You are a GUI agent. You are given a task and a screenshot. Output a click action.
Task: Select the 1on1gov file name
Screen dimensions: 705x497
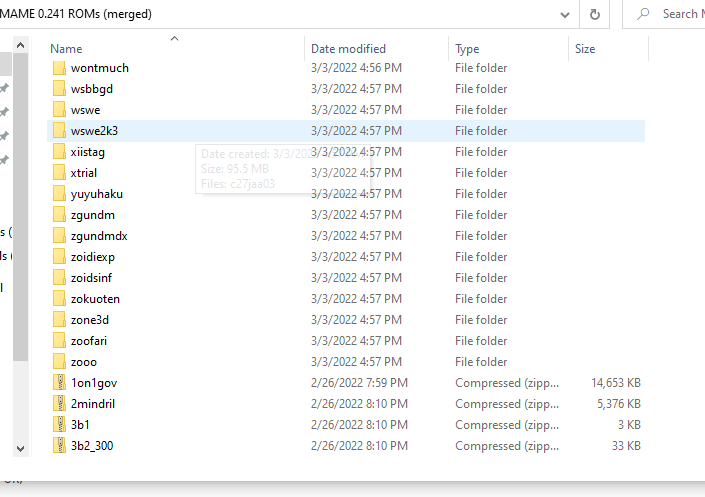[94, 383]
